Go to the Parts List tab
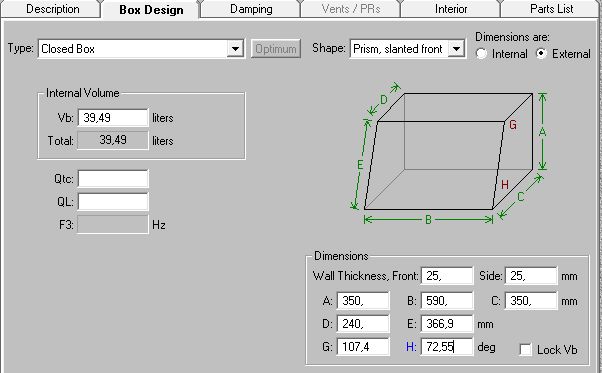 [x=551, y=9]
